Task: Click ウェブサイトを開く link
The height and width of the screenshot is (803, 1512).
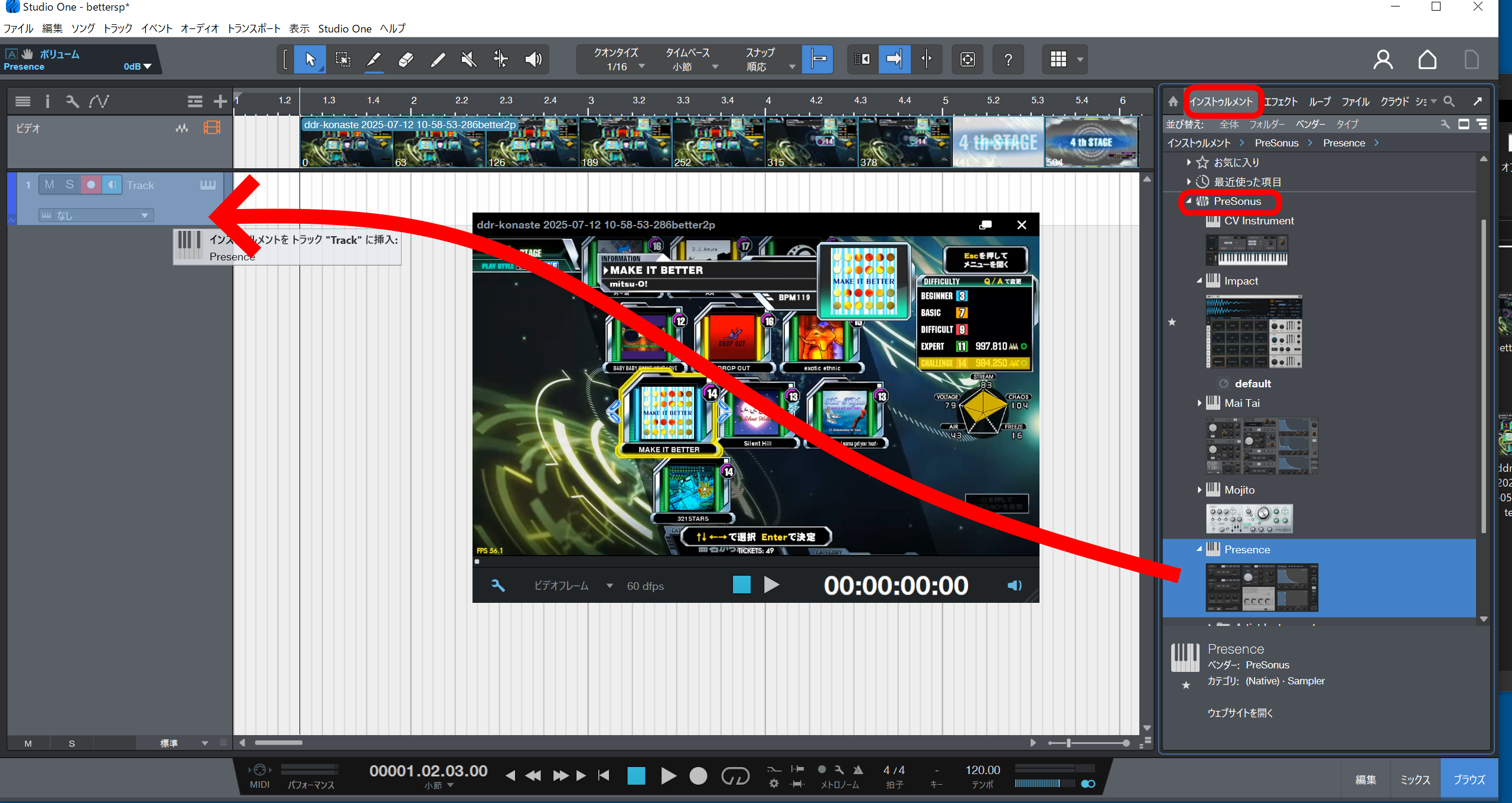Action: coord(1240,713)
